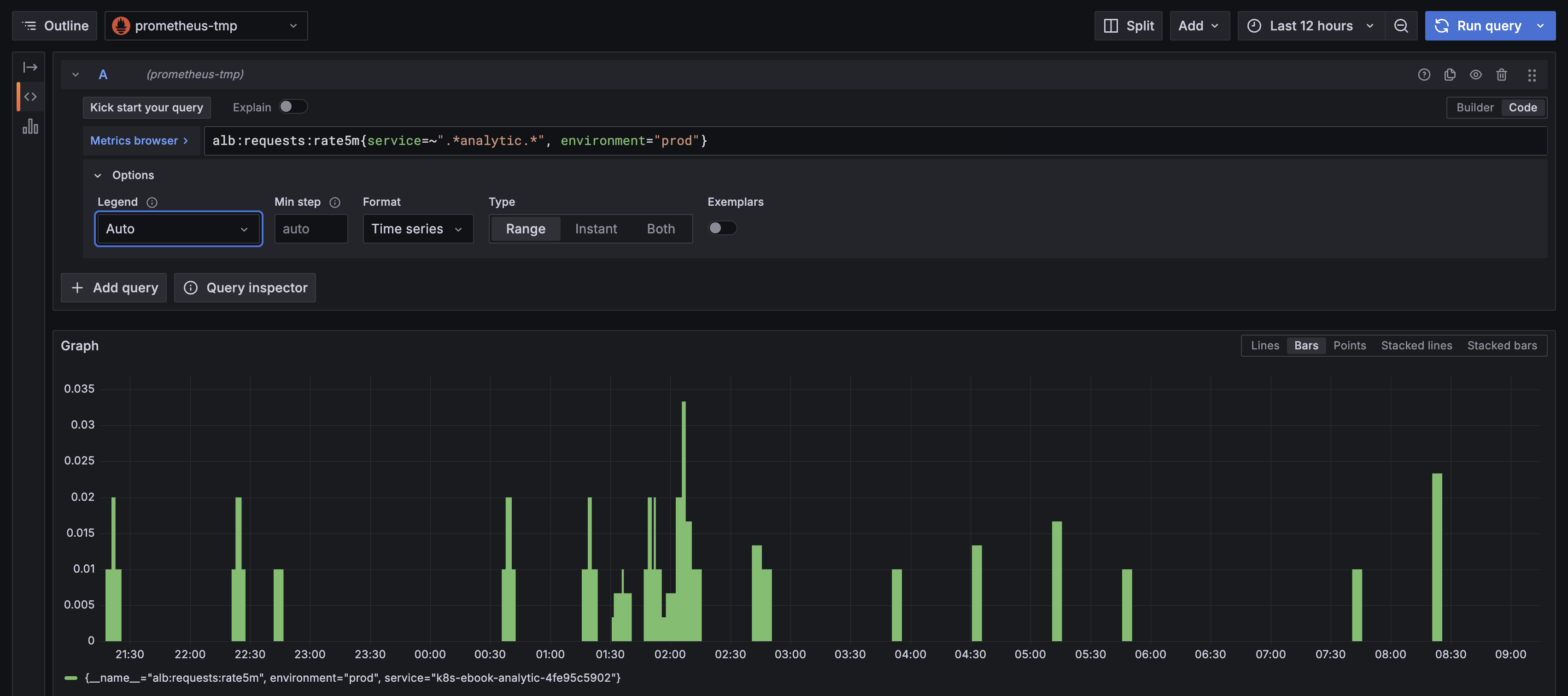Open the Last 12 hours time picker
Screen dimensions: 1568x696
pyautogui.click(x=1311, y=26)
